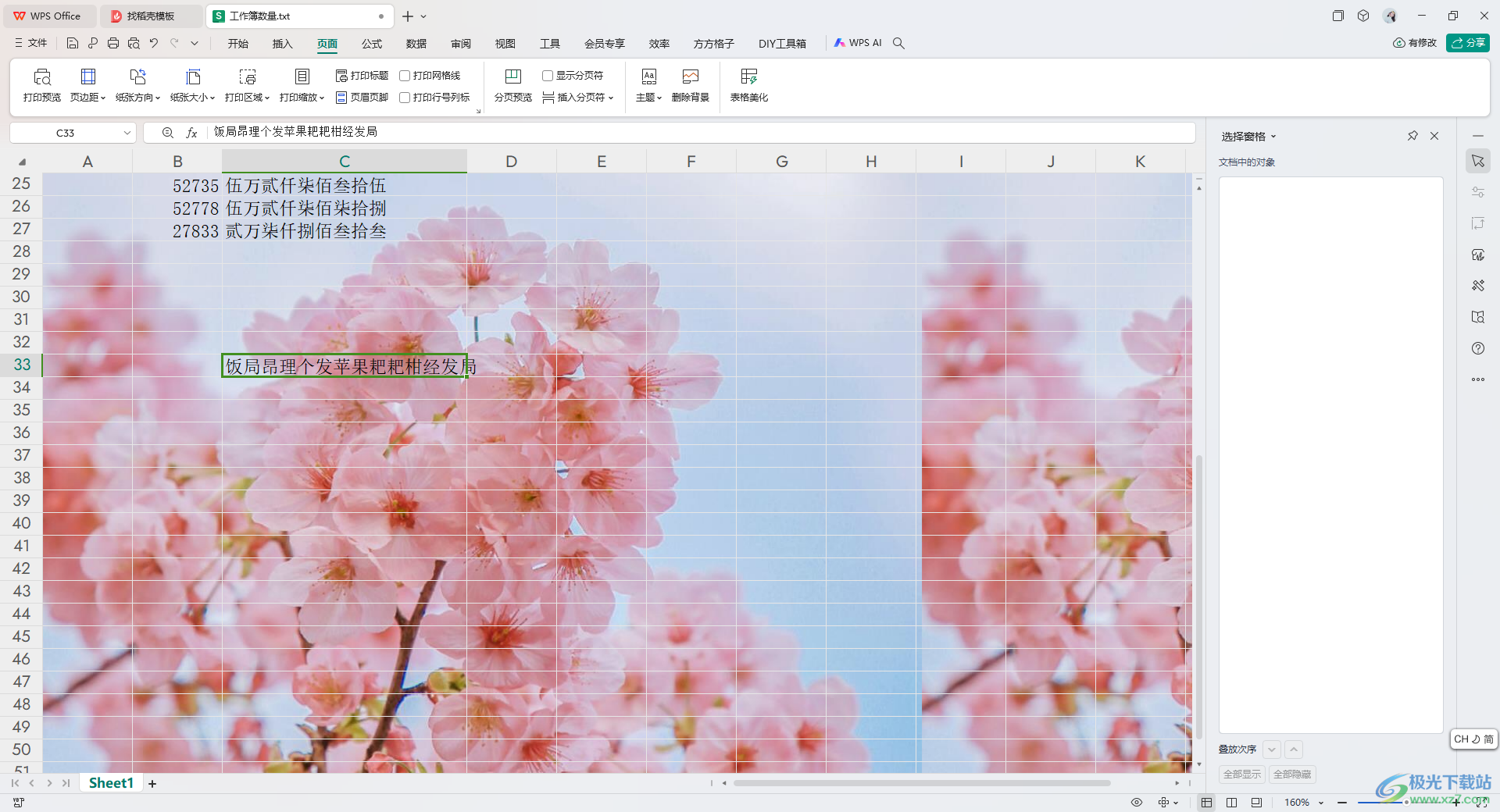Enable Print Gridlines (打印网格线) checkbox

tap(405, 76)
